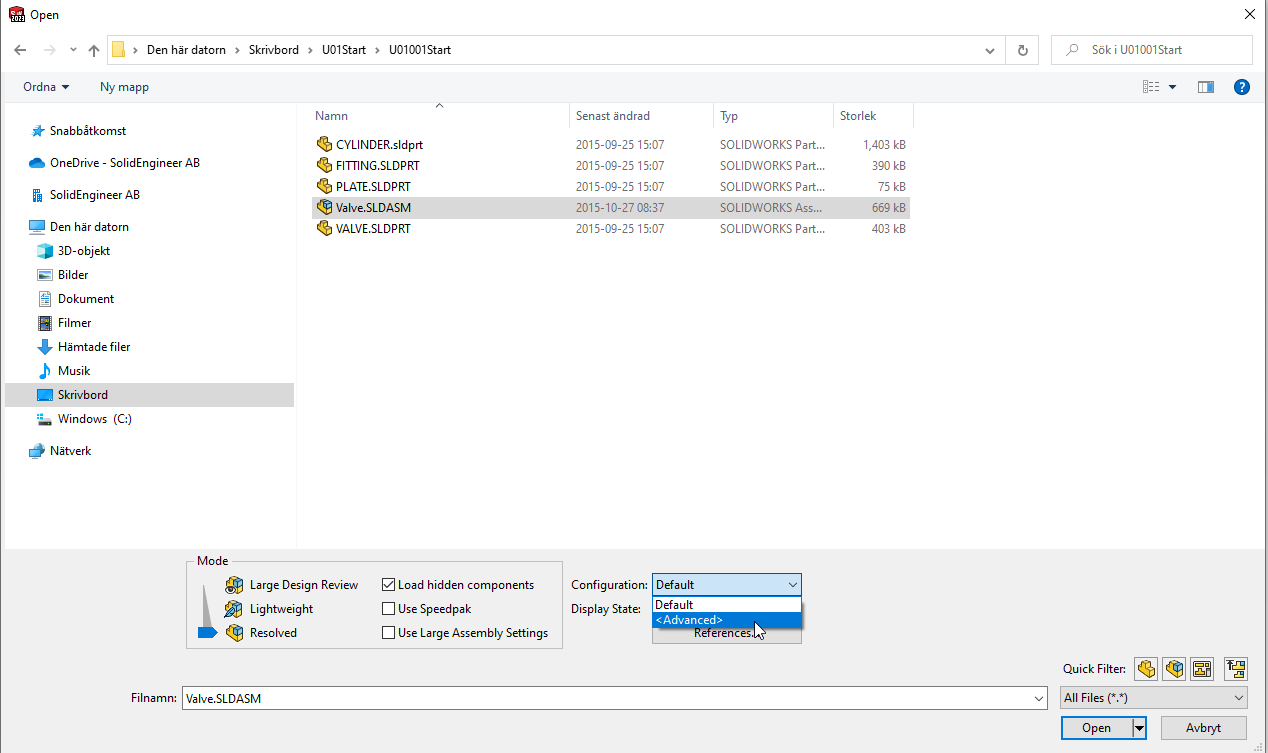This screenshot has height=753, width=1268.
Task: Open the All Files type dropdown
Action: tap(1153, 698)
